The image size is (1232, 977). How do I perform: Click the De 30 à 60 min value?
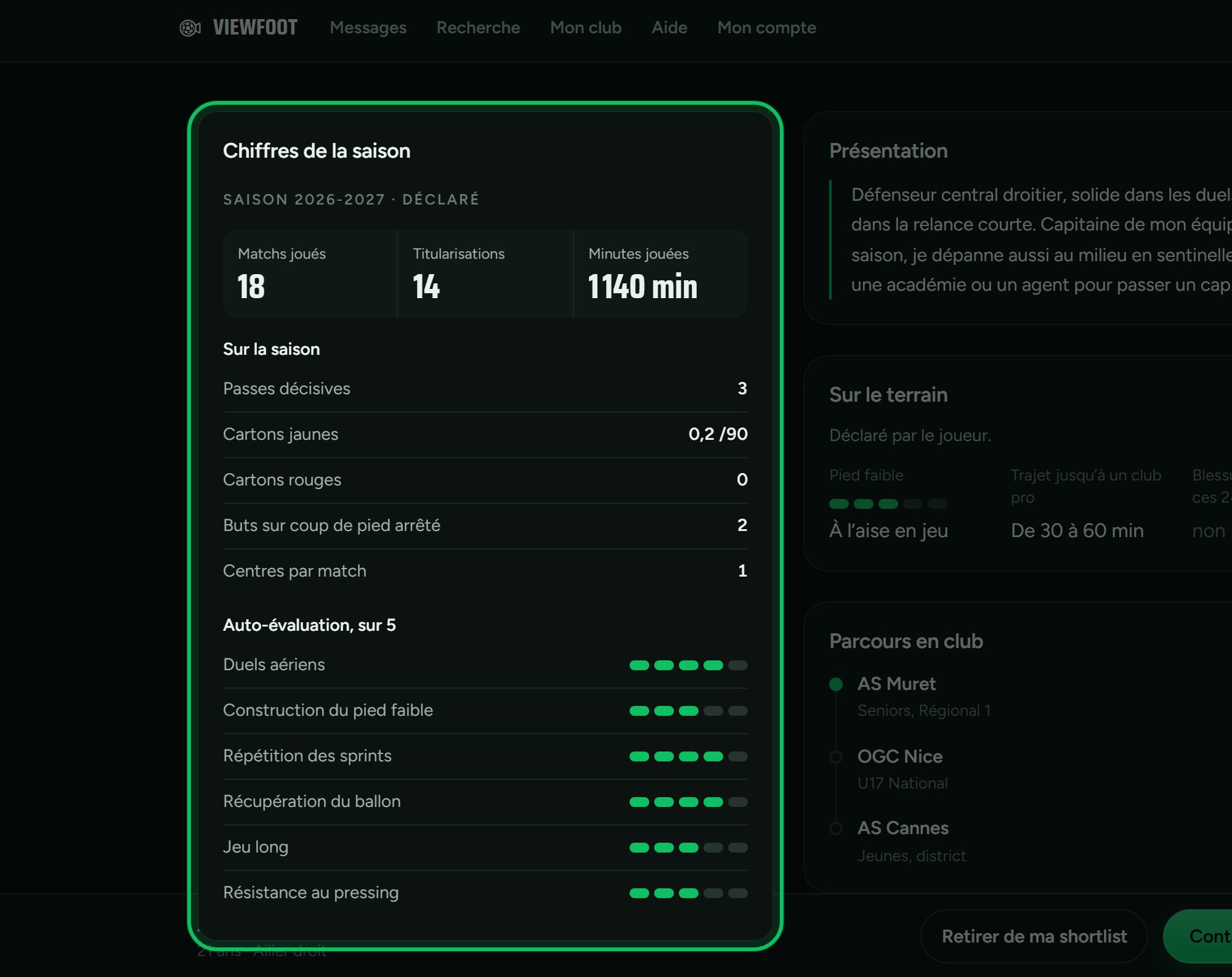pyautogui.click(x=1077, y=530)
